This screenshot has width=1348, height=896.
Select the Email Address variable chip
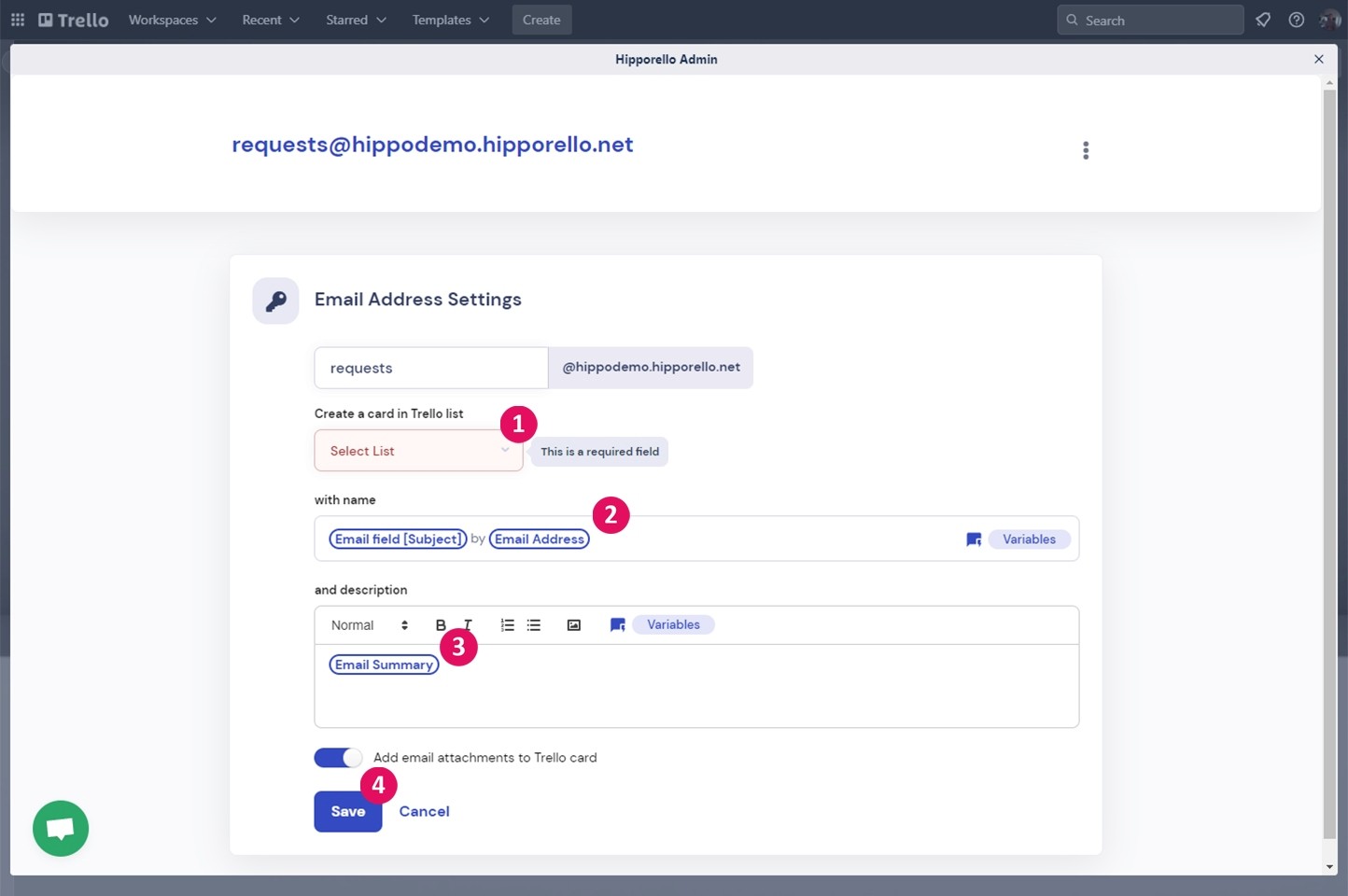coord(540,539)
